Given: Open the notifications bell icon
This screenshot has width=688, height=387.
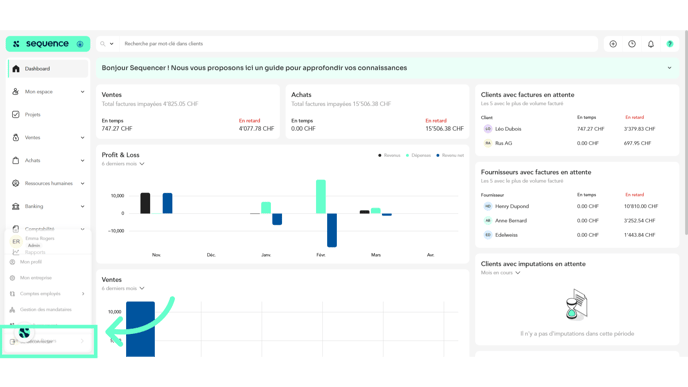Looking at the screenshot, I should coord(651,44).
